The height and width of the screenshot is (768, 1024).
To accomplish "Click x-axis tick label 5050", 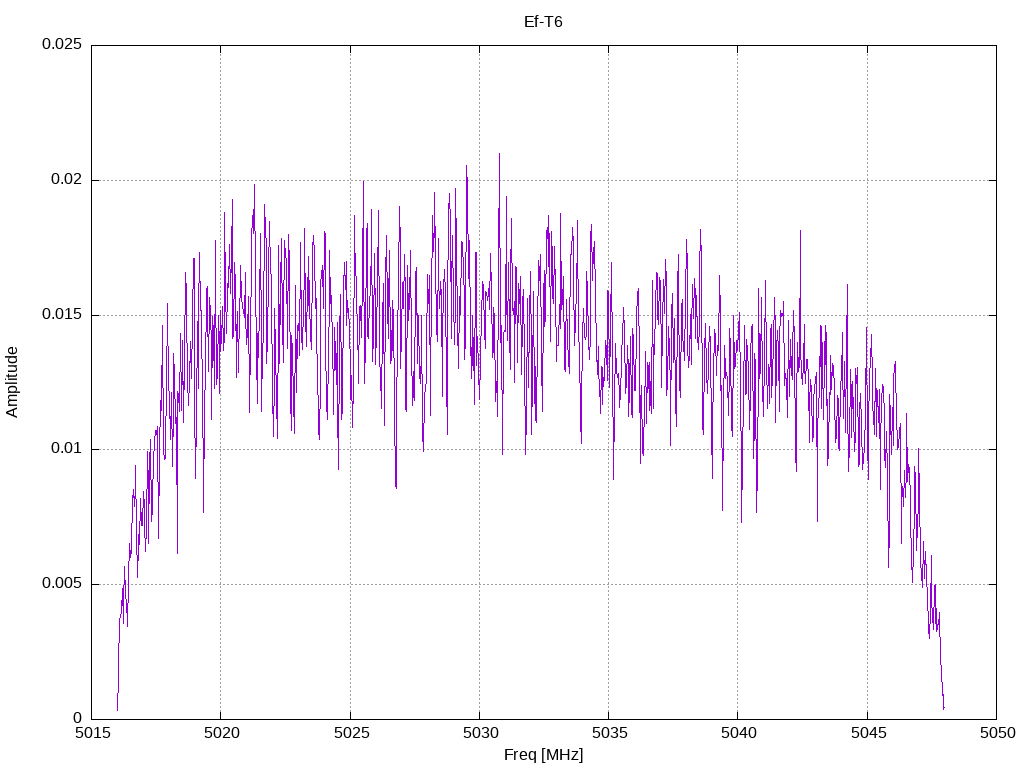I will pos(998,733).
